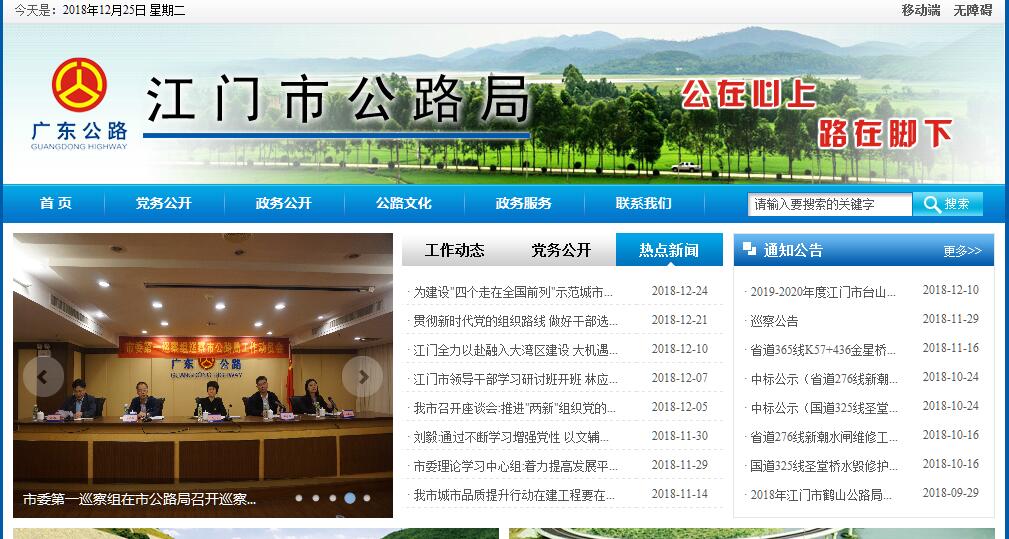Switch to the 热点新闻 tab
Viewport: 1009px width, 539px height.
(669, 250)
